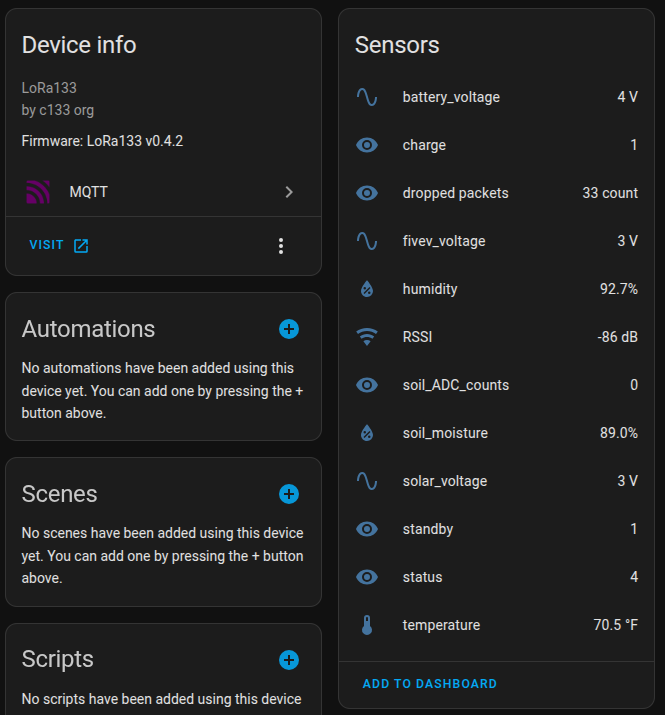Expand the MQTT integration chevron arrow
665x715 pixels.
click(289, 192)
